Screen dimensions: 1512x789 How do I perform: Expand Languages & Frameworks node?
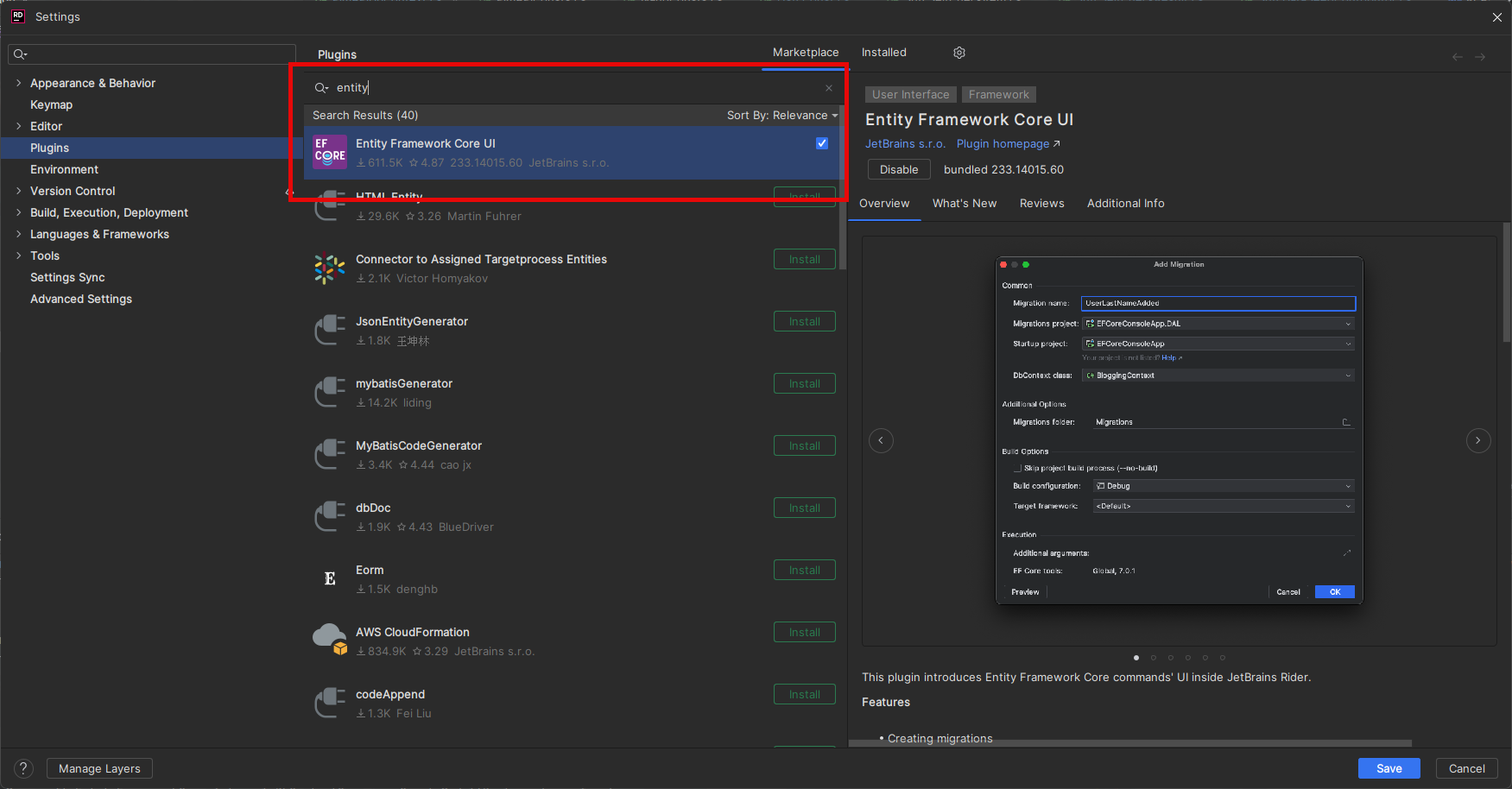click(19, 234)
